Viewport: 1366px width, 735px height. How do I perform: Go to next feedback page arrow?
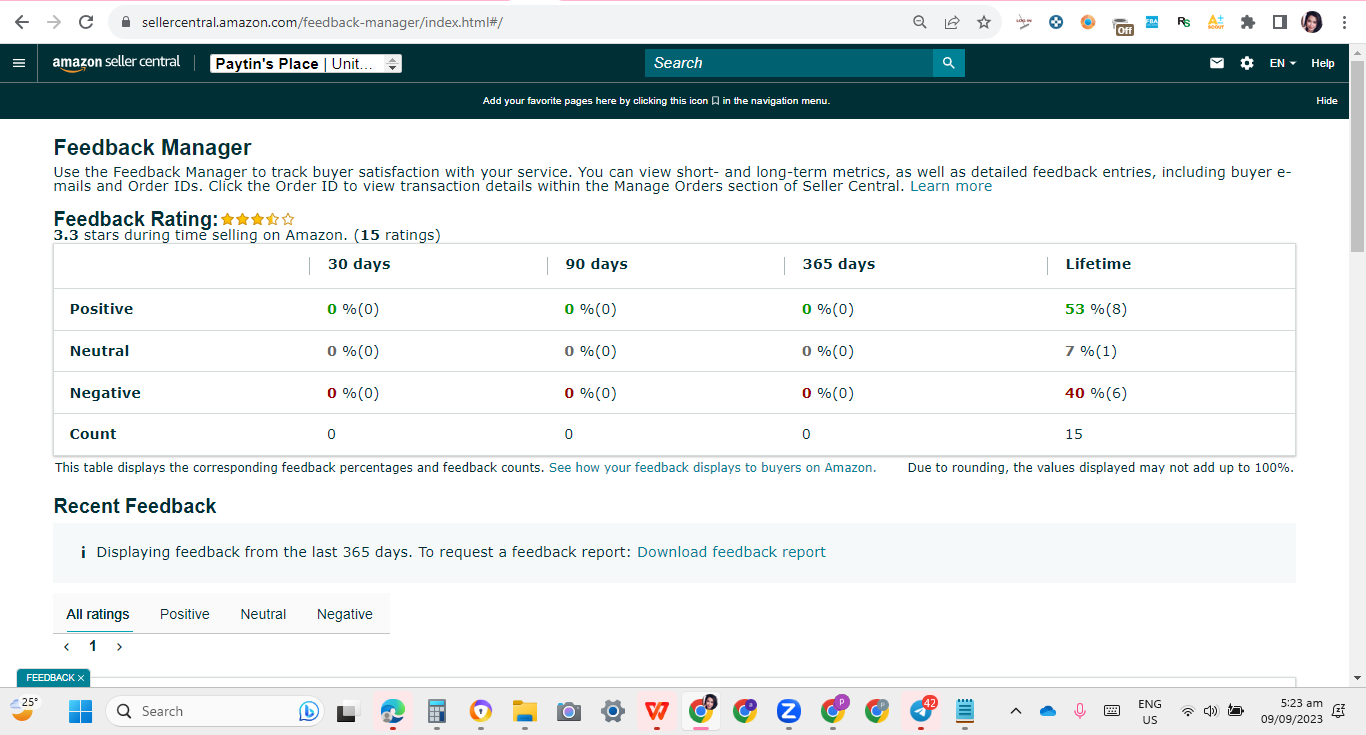pyautogui.click(x=119, y=647)
